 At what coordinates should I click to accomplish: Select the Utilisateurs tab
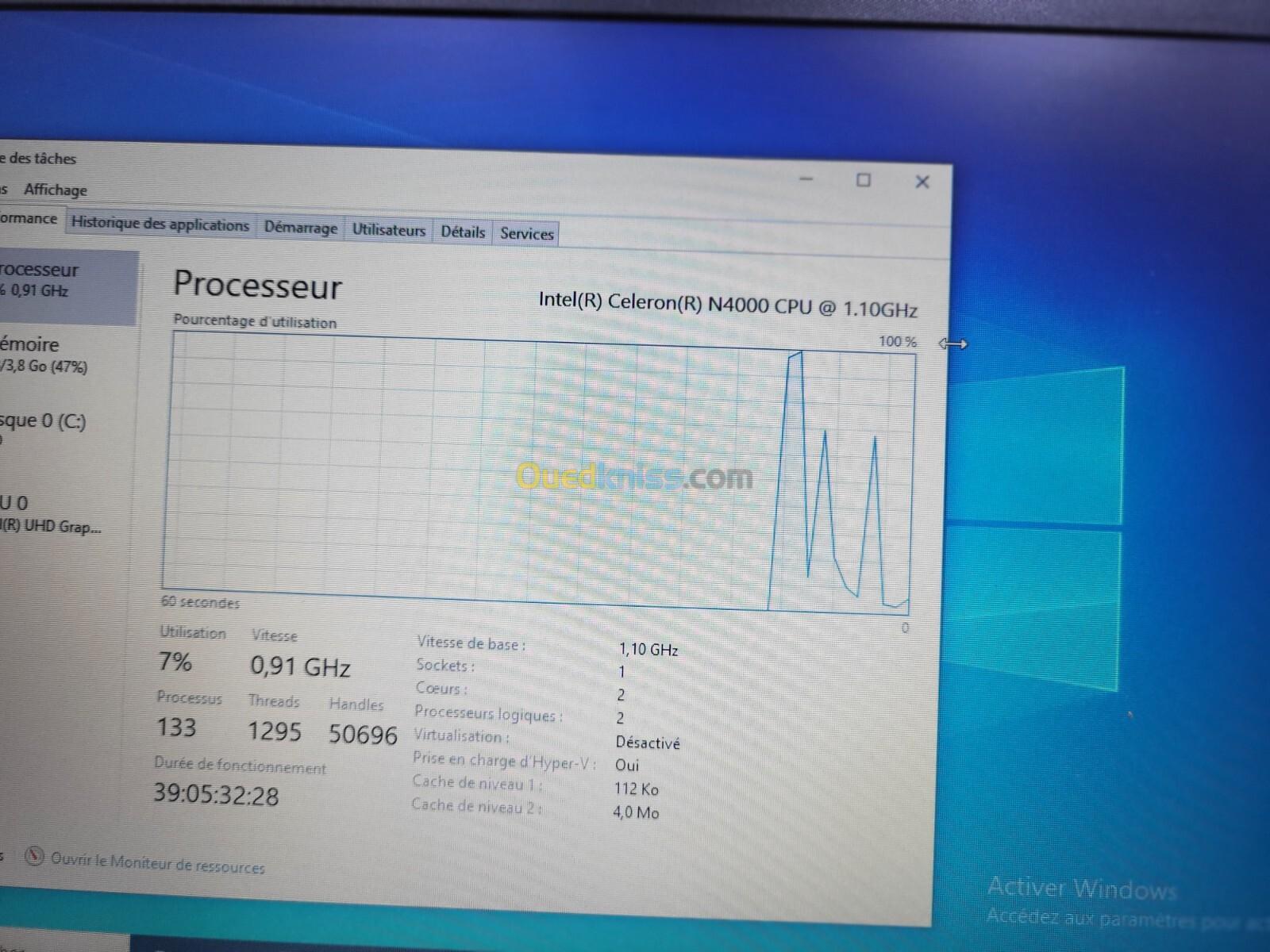pos(388,231)
